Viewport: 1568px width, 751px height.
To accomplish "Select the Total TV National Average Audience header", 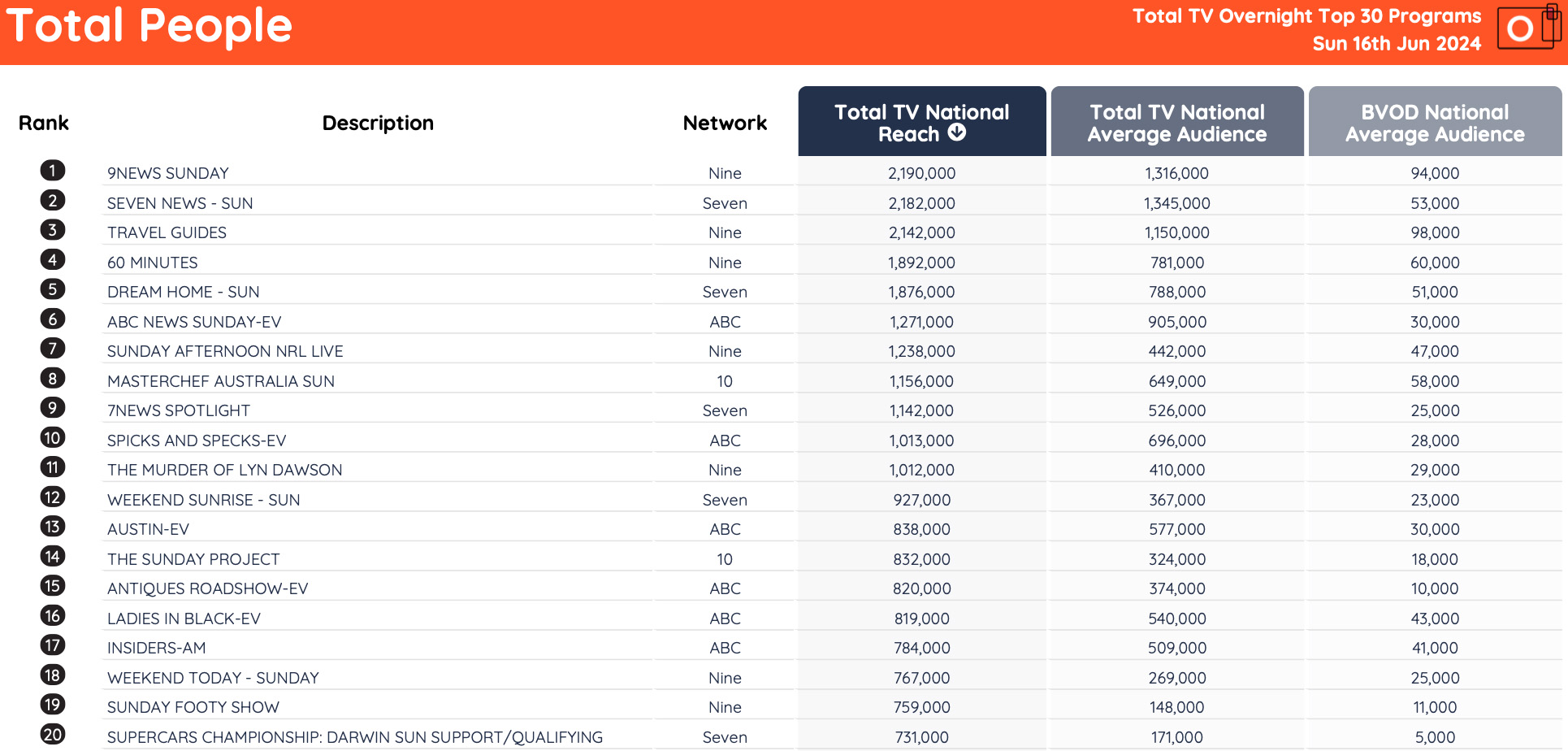I will click(x=1177, y=122).
